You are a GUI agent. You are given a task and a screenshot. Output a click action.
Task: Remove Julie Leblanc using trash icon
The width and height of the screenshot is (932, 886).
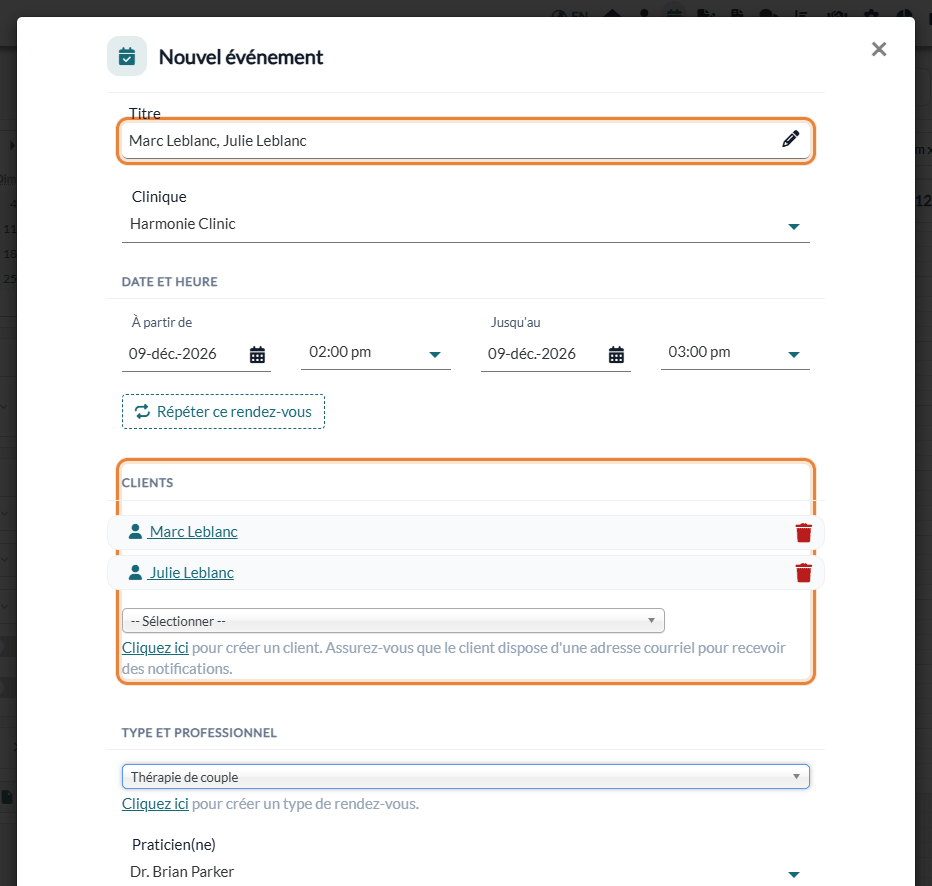coord(803,573)
